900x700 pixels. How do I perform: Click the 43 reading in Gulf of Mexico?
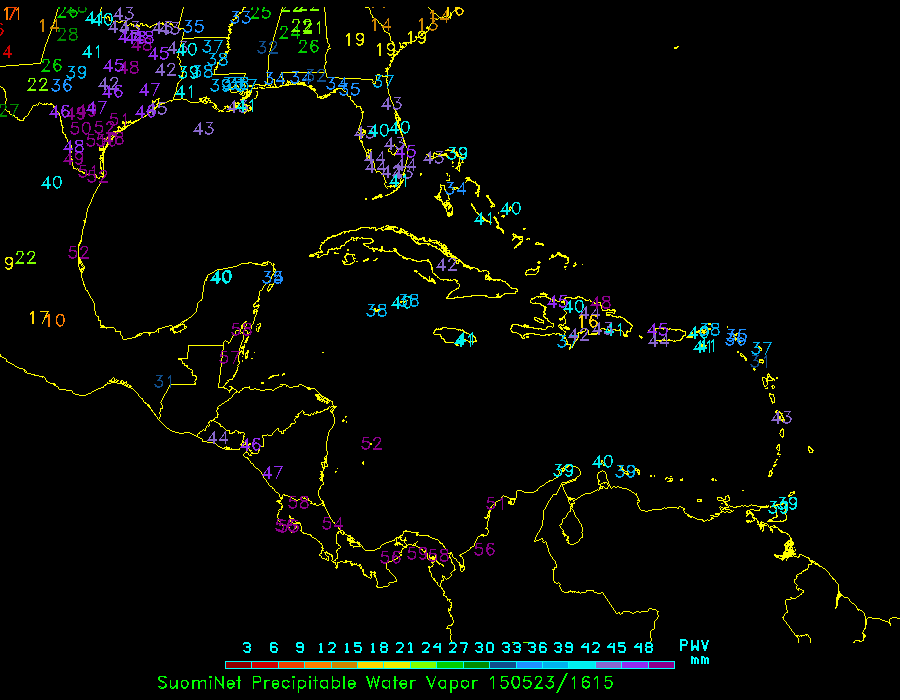[204, 128]
